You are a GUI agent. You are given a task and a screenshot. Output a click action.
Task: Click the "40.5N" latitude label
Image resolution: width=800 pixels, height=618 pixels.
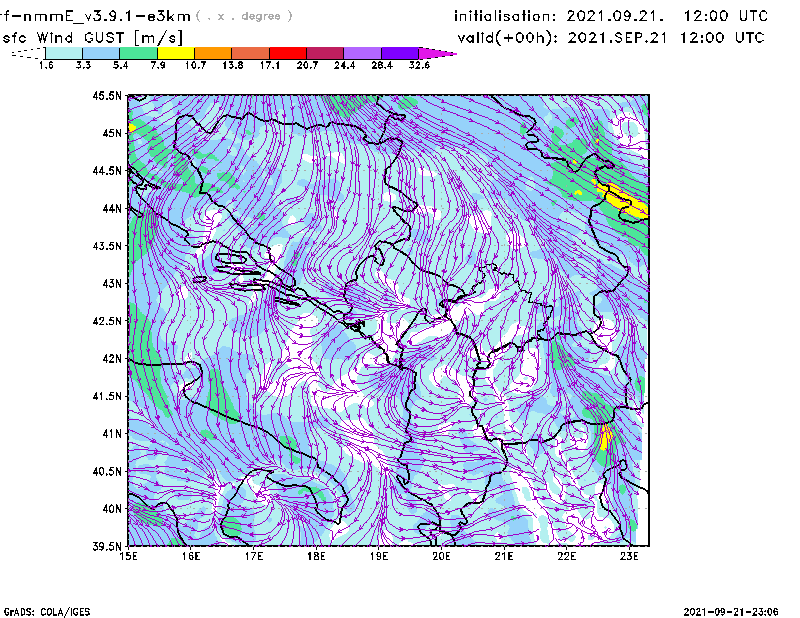(108, 471)
